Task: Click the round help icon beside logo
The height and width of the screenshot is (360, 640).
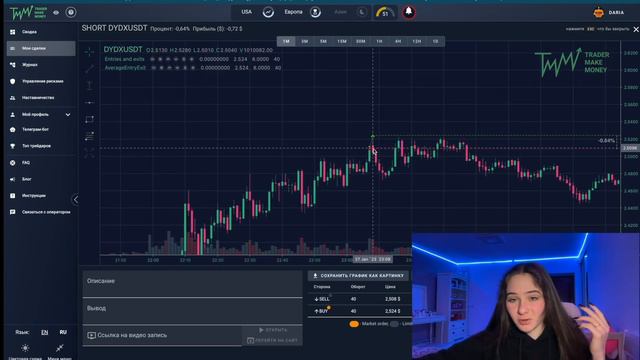Action: (x=71, y=13)
